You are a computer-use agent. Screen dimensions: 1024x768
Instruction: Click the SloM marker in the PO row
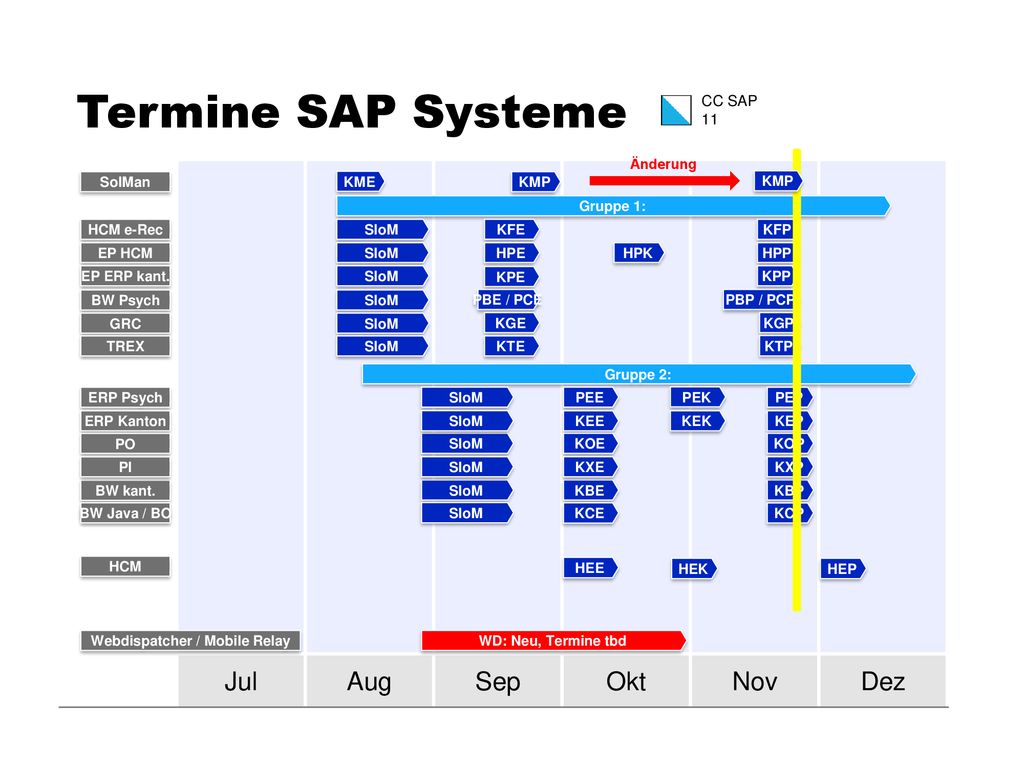click(x=466, y=444)
